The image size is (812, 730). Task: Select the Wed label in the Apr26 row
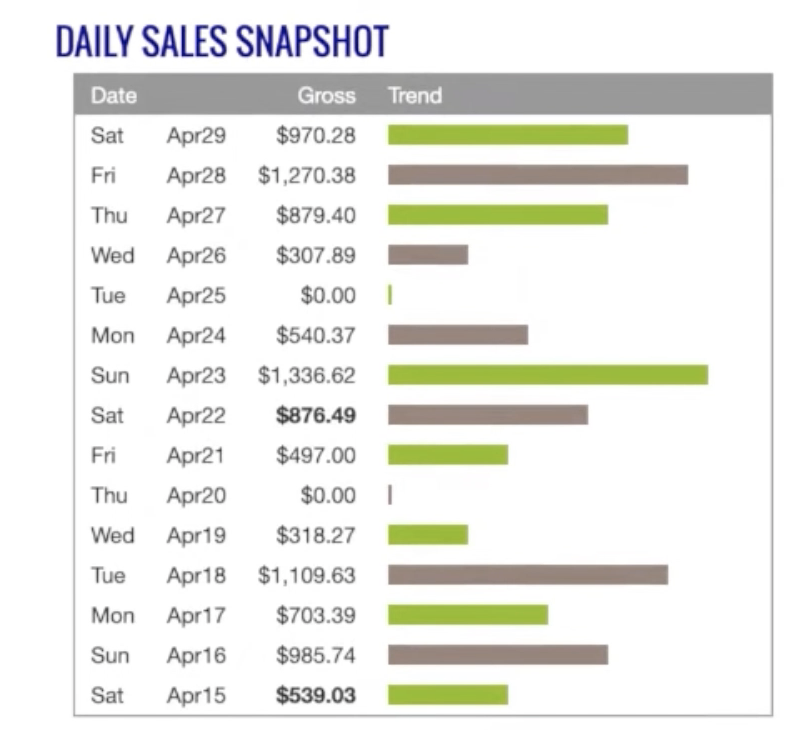(x=112, y=255)
